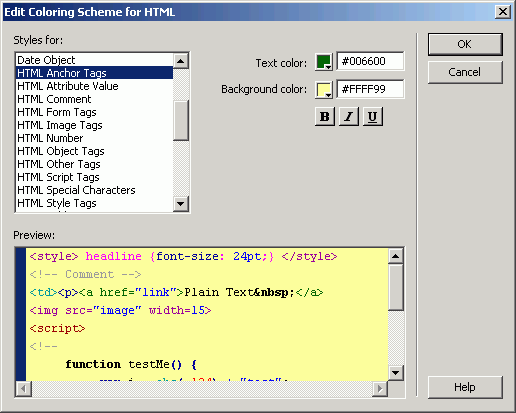Click the styles list scroll down arrow
The width and height of the screenshot is (516, 413).
[181, 203]
